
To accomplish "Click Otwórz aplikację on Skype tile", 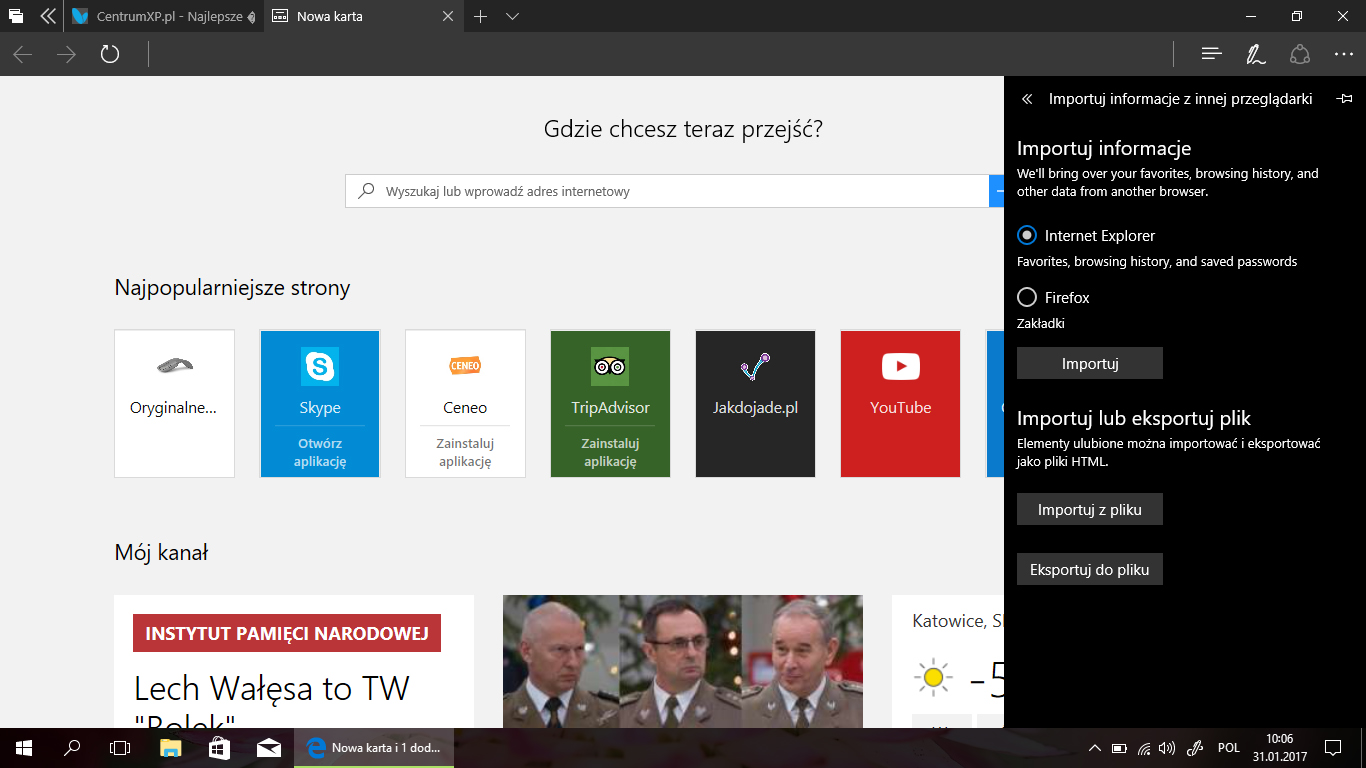I will coord(320,452).
